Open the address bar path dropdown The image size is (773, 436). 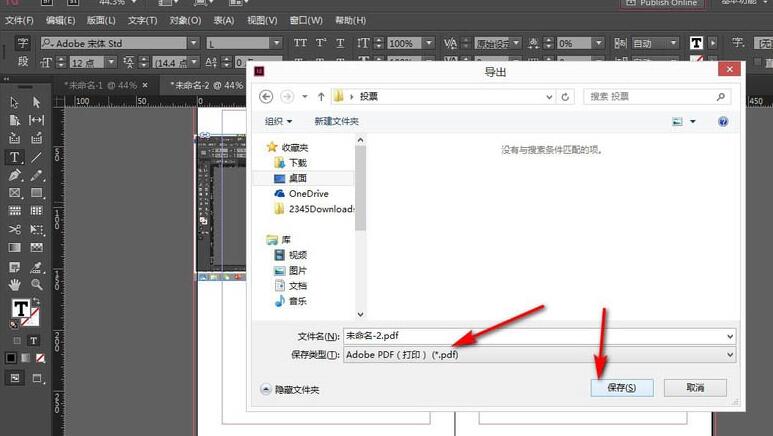click(549, 97)
